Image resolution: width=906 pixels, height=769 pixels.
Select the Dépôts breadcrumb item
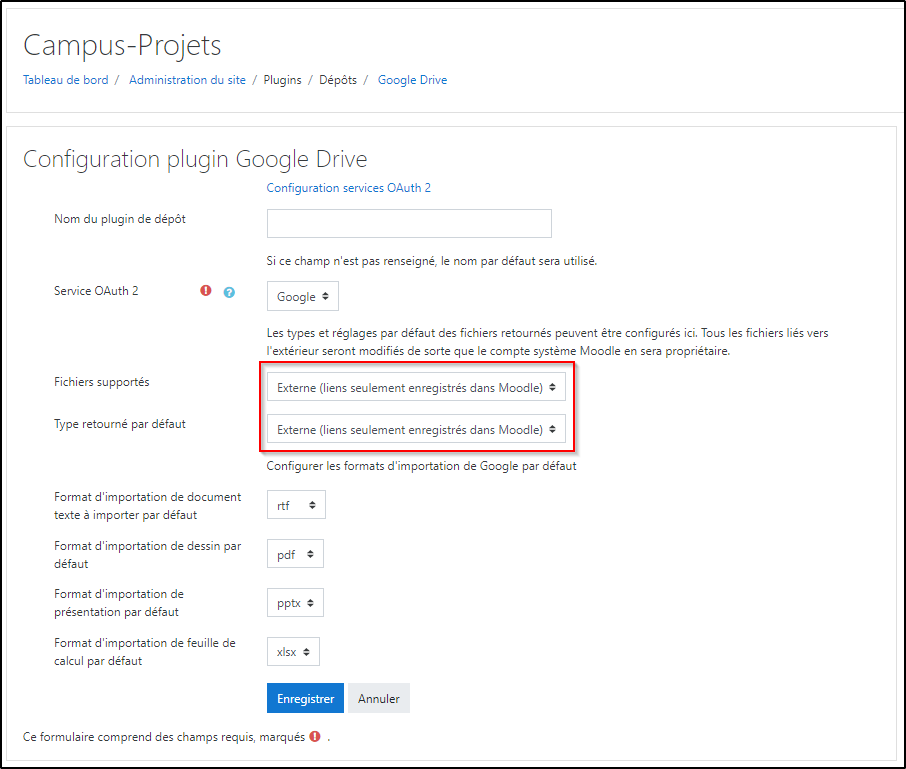pyautogui.click(x=338, y=80)
